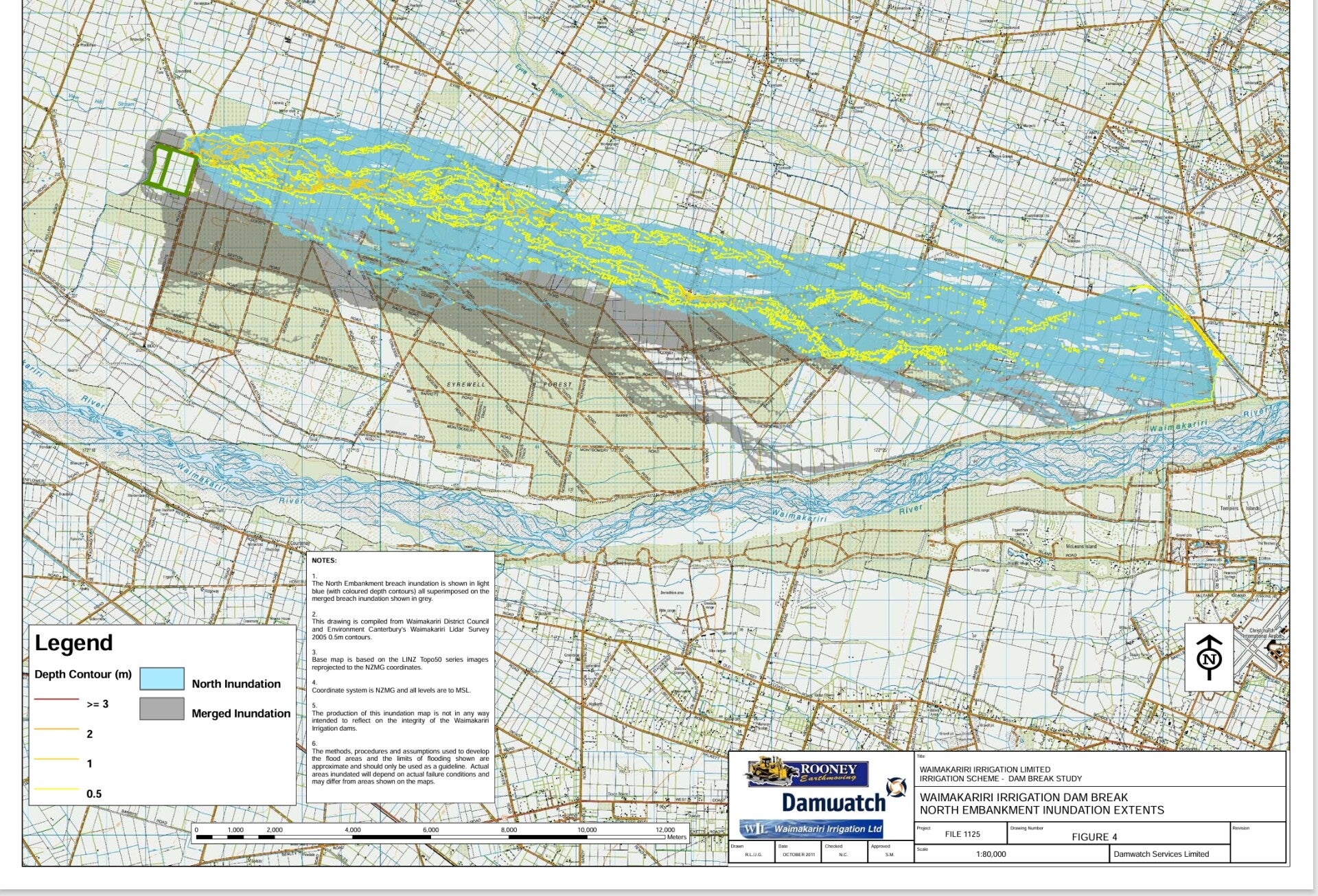This screenshot has height=896, width=1318.
Task: Click the 1:80,000 scale value
Action: click(x=991, y=855)
